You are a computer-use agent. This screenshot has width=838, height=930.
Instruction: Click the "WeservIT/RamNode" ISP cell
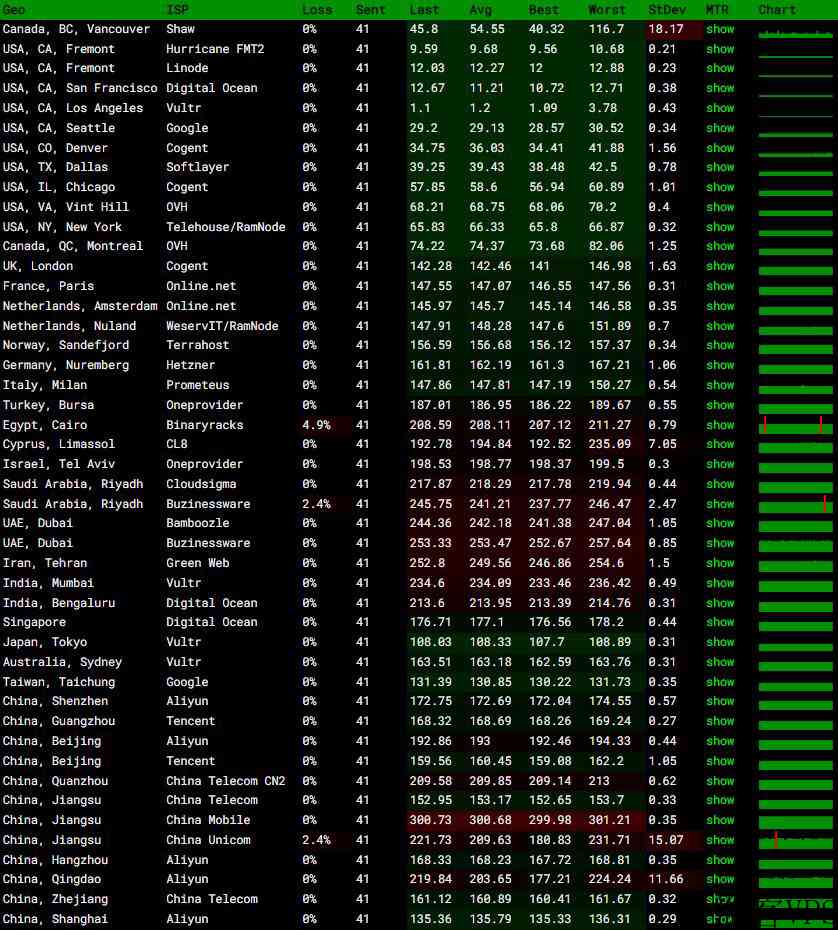[222, 326]
